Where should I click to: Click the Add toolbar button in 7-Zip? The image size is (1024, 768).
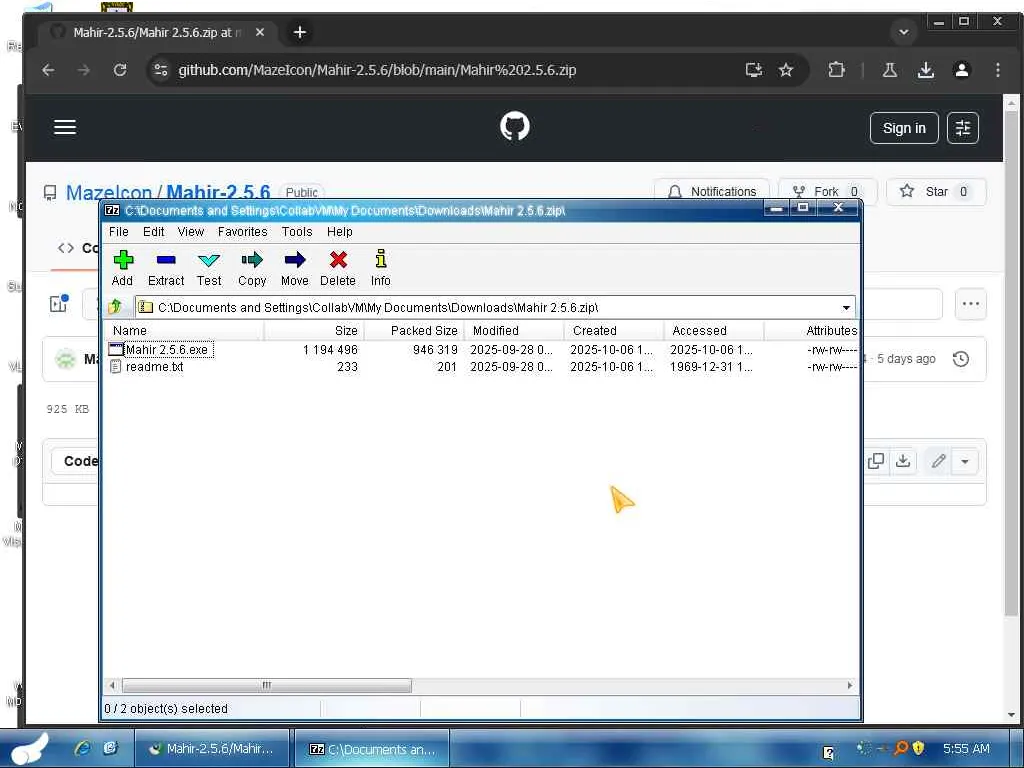(x=123, y=268)
